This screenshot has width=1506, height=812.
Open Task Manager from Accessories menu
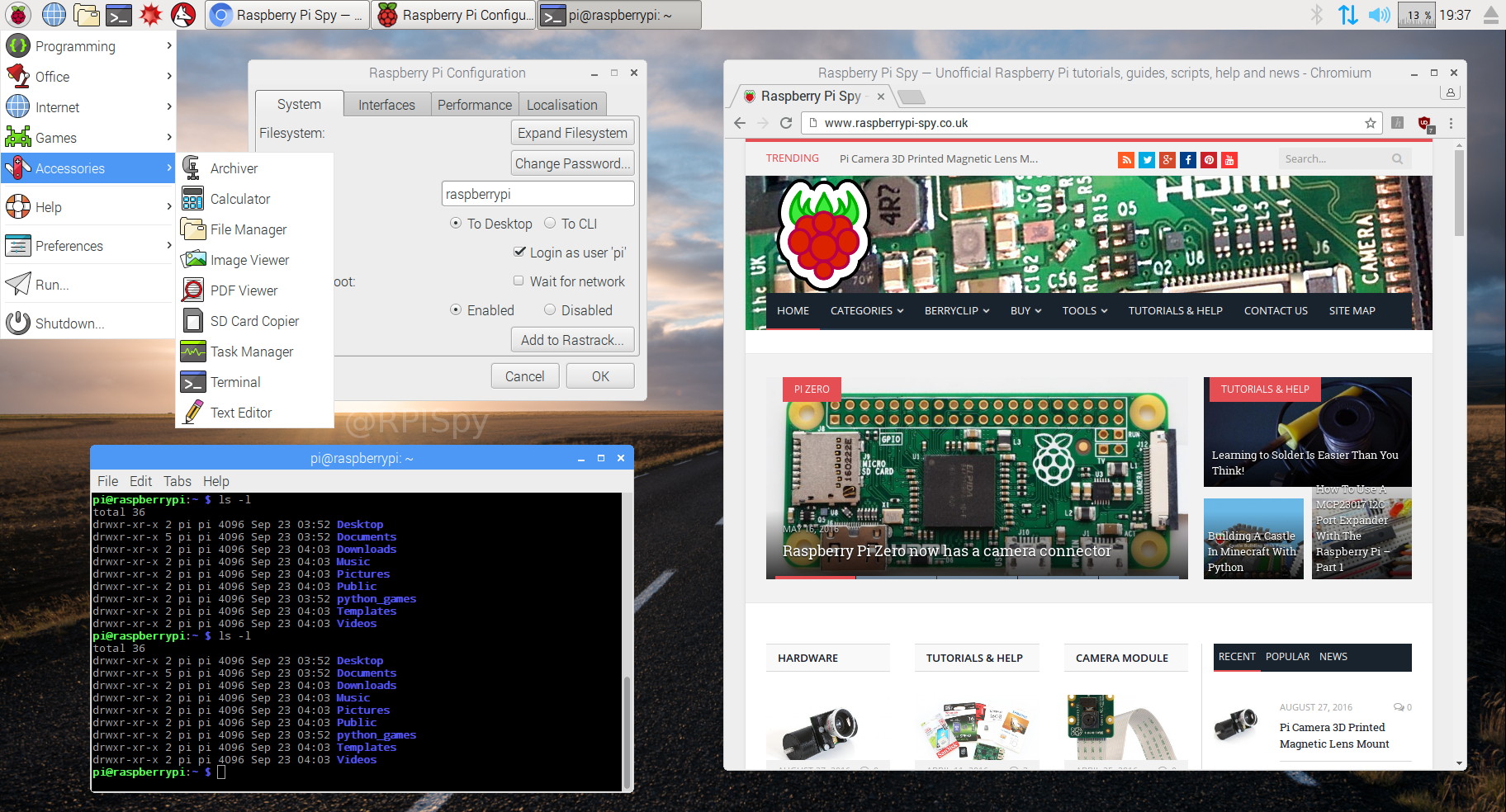tap(251, 352)
